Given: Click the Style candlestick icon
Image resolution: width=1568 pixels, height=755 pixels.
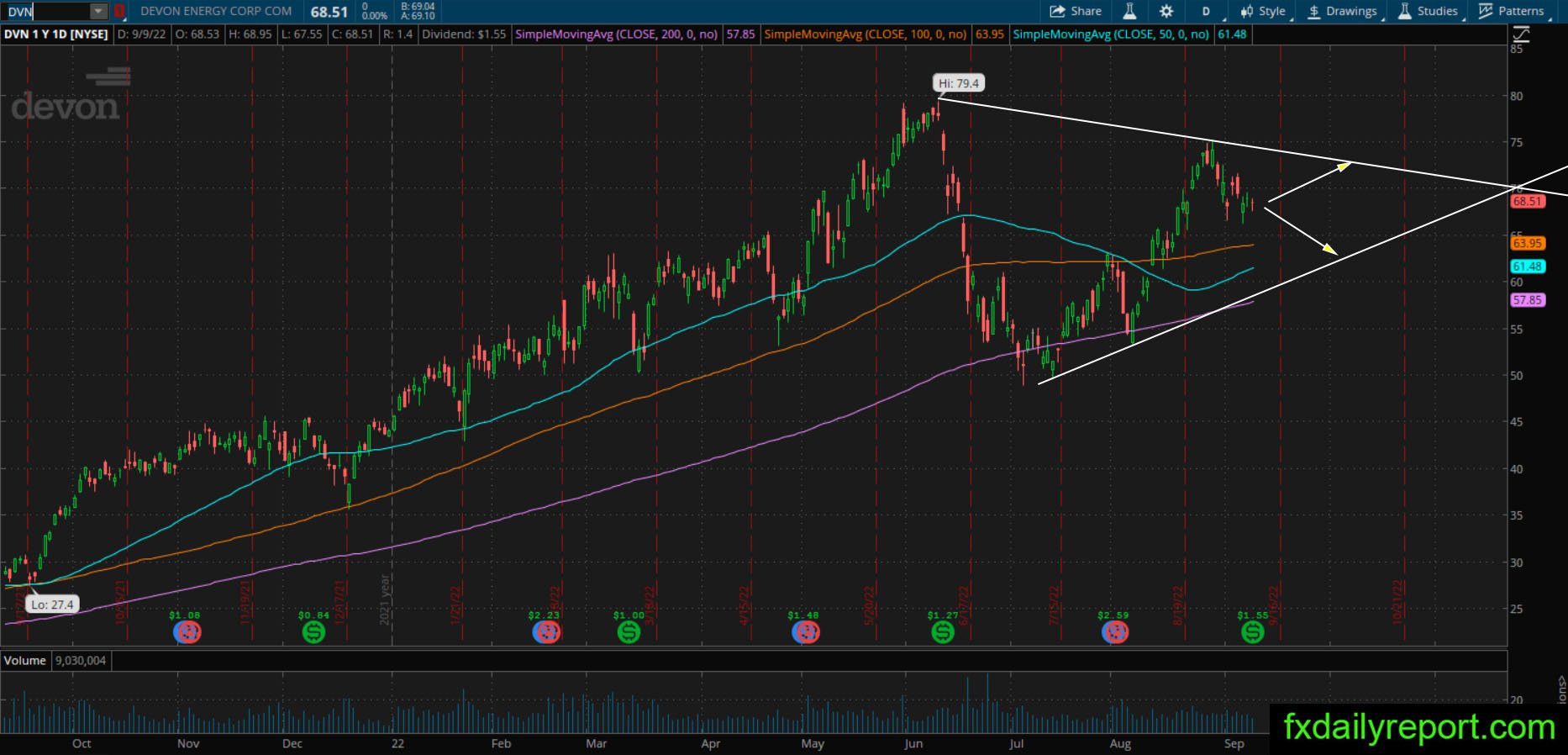Looking at the screenshot, I should 1246,12.
